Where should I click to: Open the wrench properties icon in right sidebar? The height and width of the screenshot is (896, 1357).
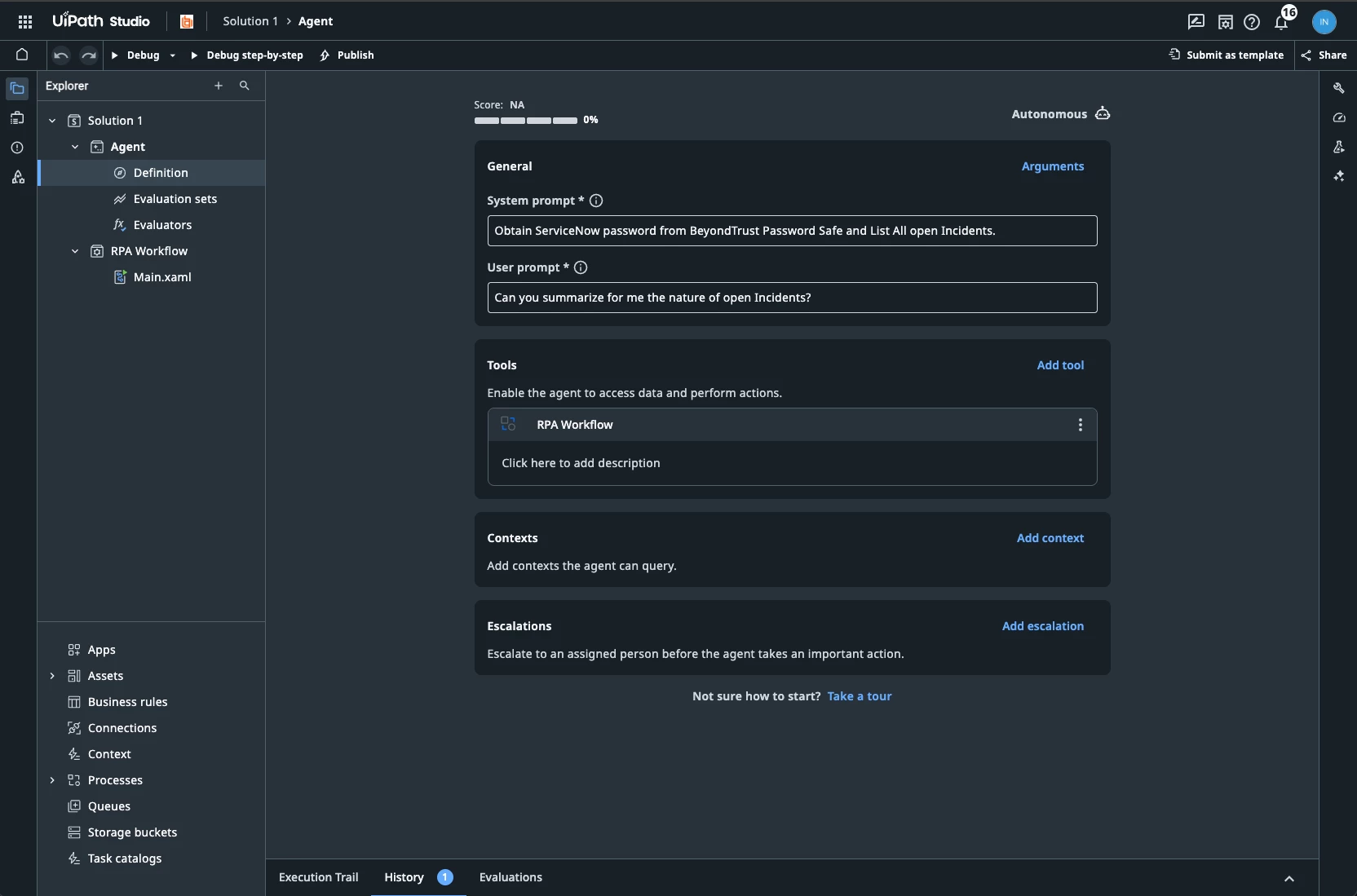tap(1338, 88)
